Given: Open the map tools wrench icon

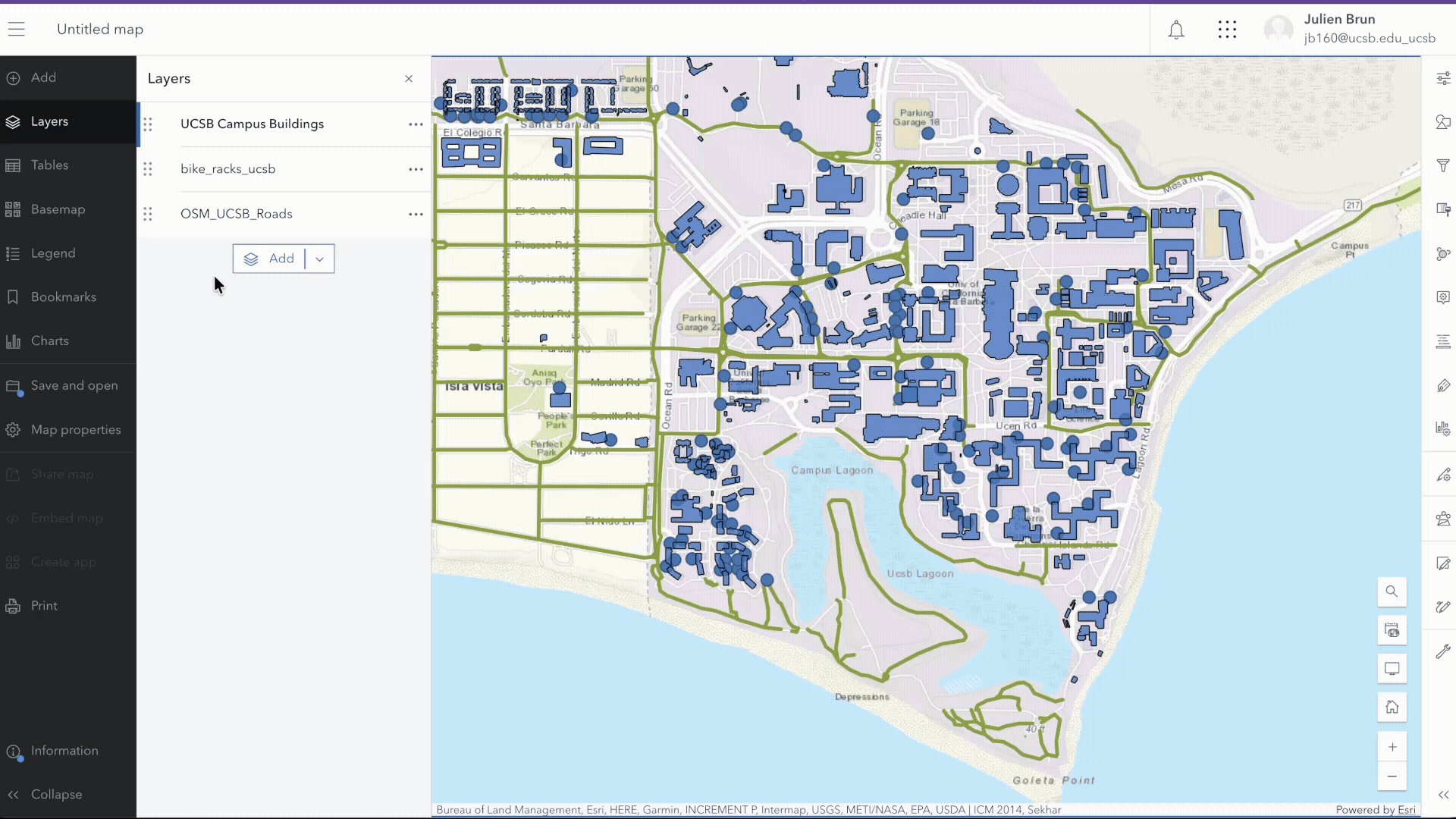Looking at the screenshot, I should click(1443, 651).
